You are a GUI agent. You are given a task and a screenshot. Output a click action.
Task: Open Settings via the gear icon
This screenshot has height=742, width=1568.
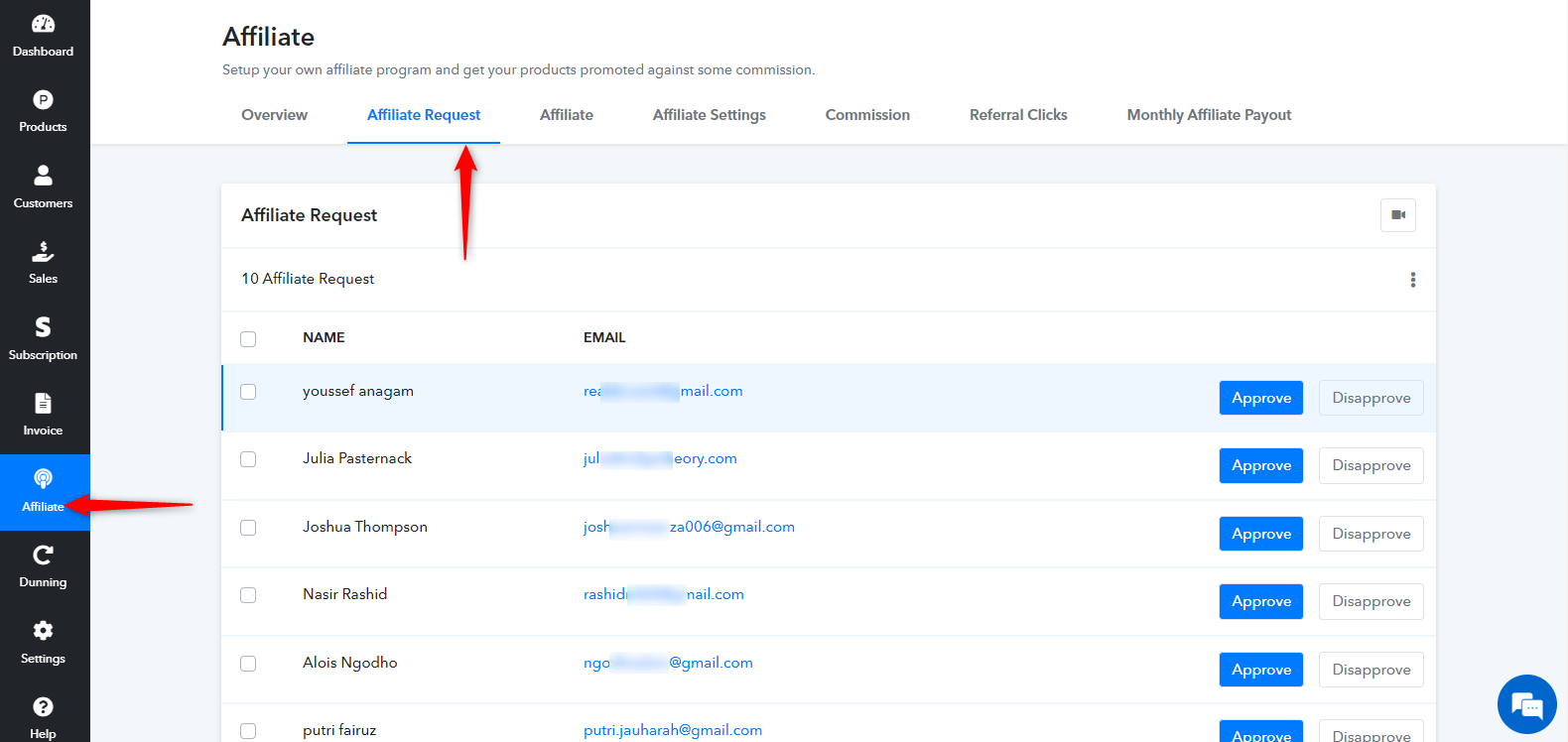point(43,631)
